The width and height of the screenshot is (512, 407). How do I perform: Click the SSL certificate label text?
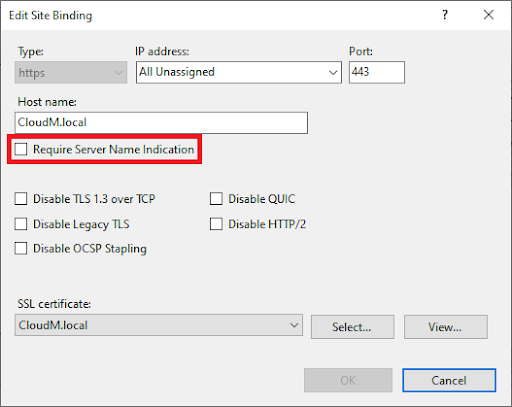(x=54, y=304)
